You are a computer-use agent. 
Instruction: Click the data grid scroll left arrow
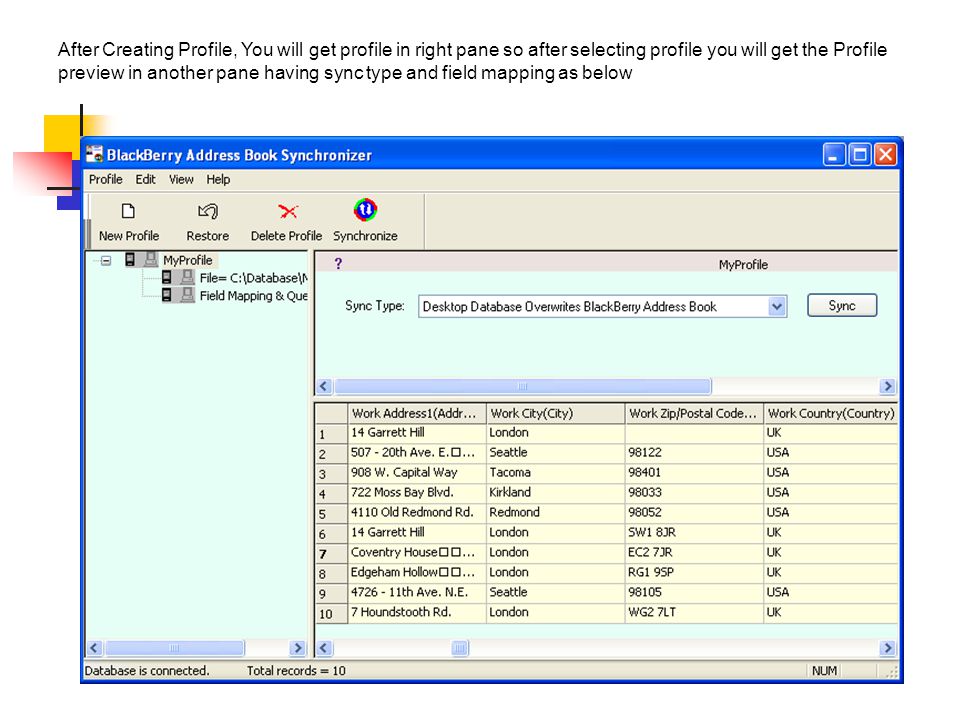(324, 648)
